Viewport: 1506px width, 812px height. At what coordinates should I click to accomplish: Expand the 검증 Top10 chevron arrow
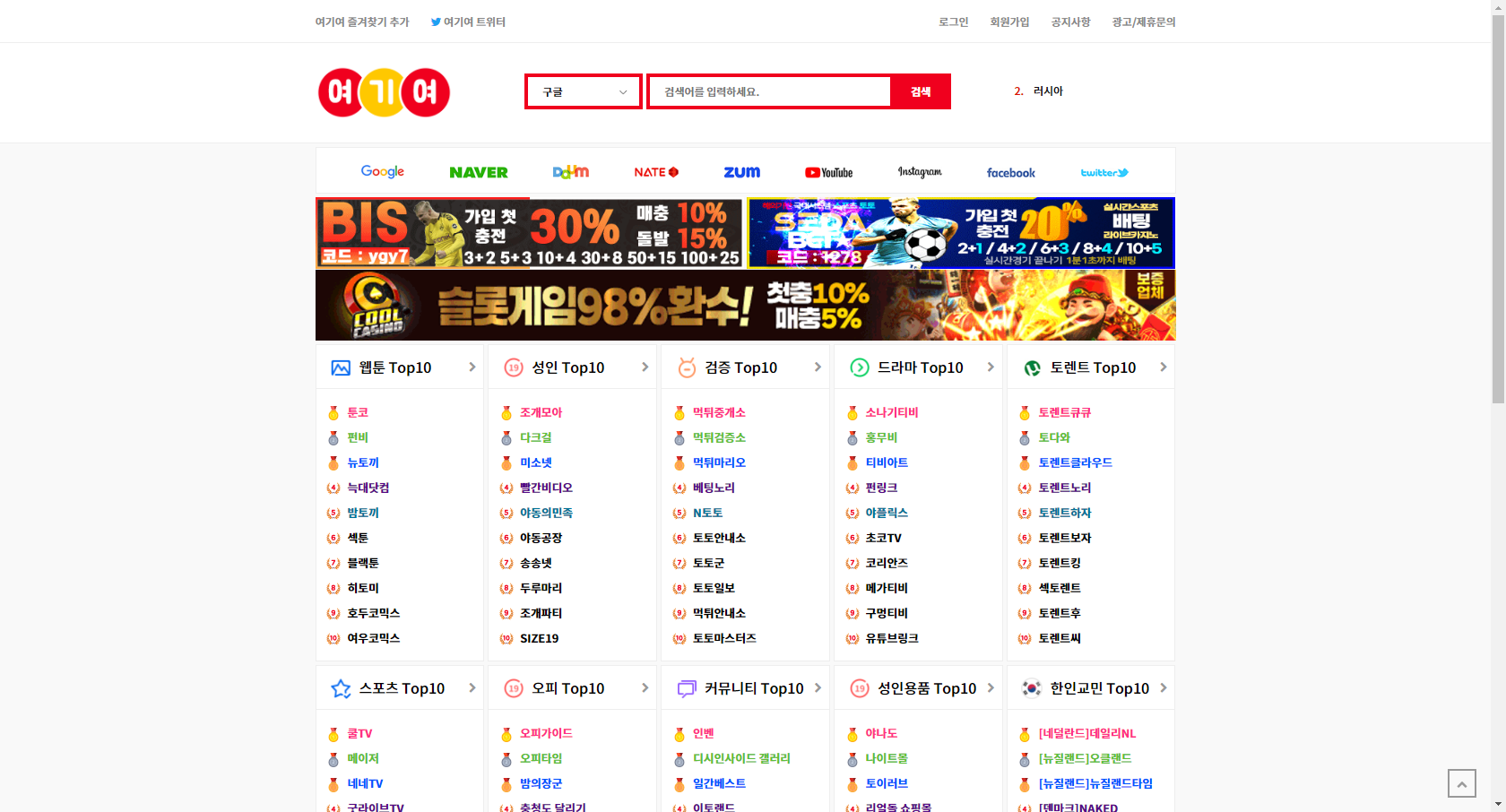pos(818,367)
